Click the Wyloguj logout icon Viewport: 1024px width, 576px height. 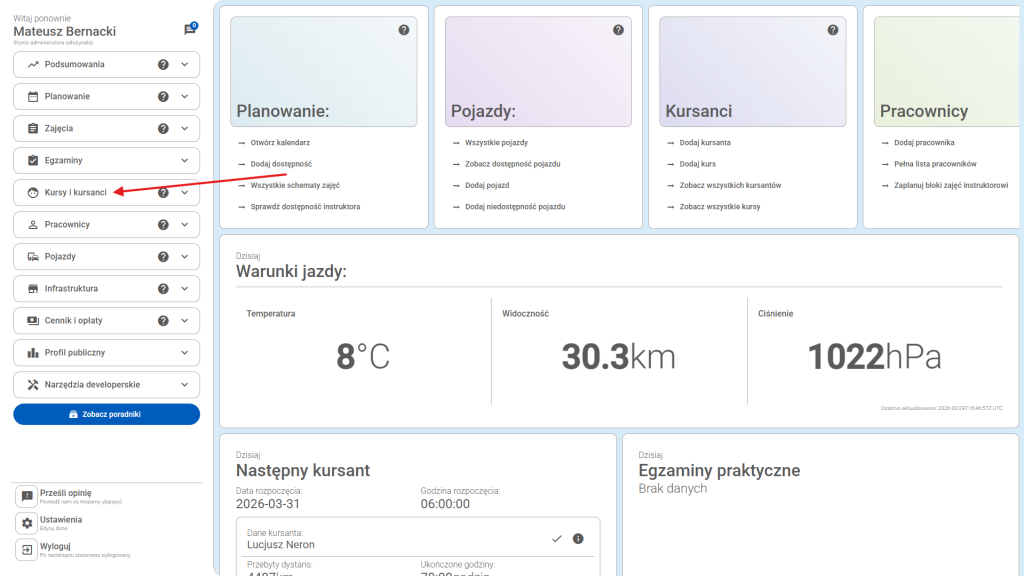click(27, 550)
